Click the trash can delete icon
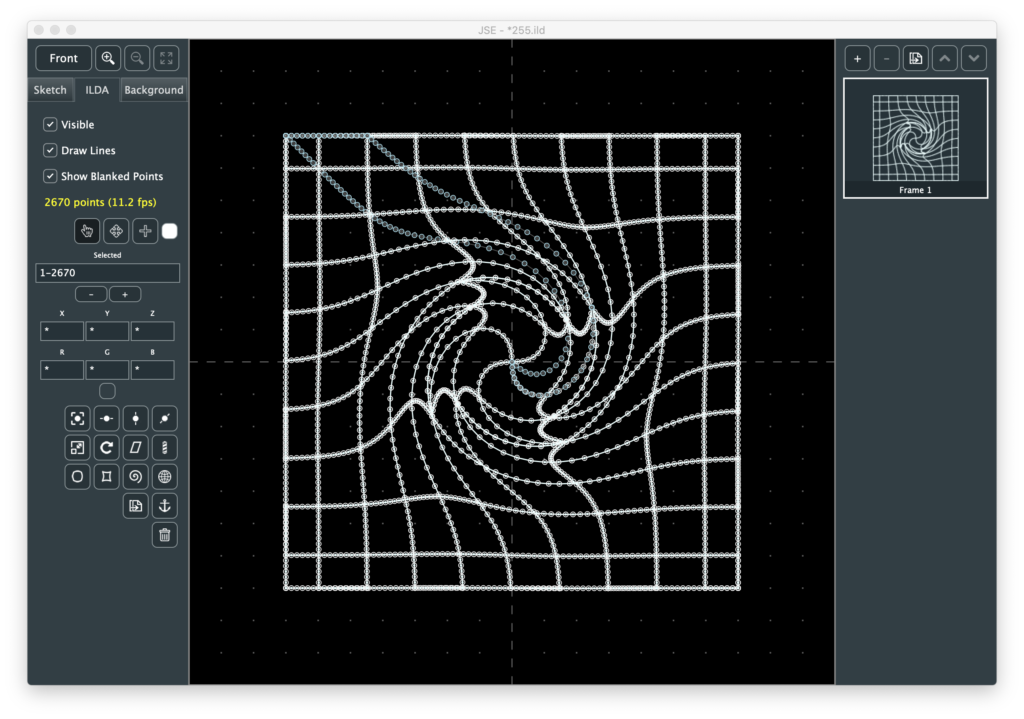Screen dimensions: 1024x719 165,535
